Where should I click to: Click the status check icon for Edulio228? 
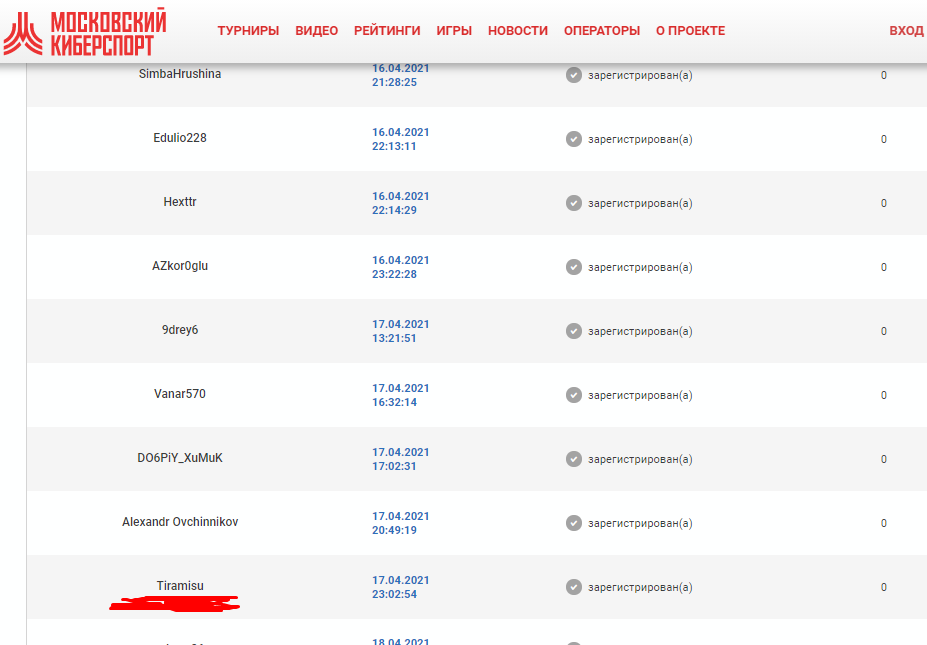[573, 139]
